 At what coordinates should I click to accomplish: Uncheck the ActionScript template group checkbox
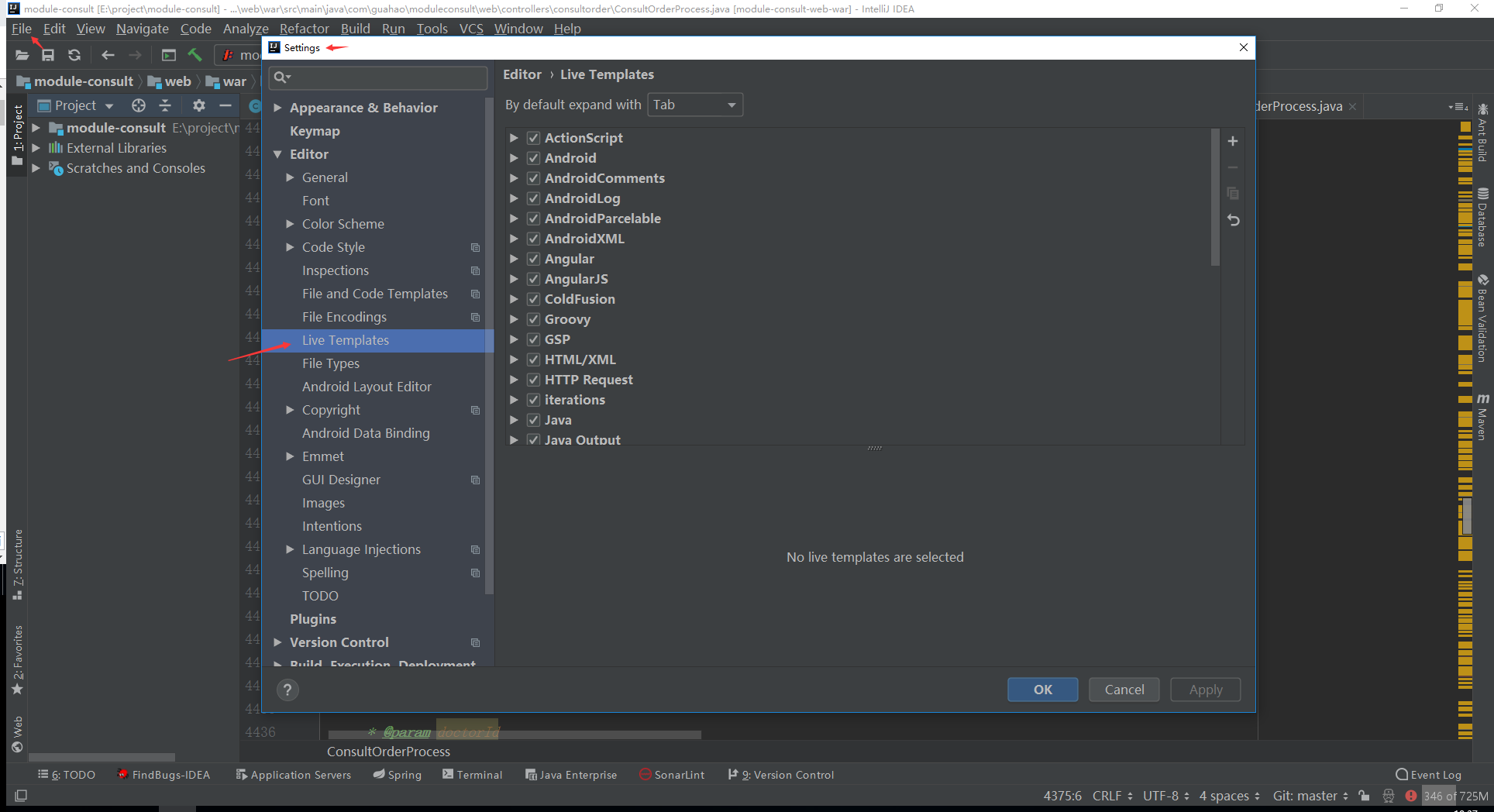click(533, 138)
